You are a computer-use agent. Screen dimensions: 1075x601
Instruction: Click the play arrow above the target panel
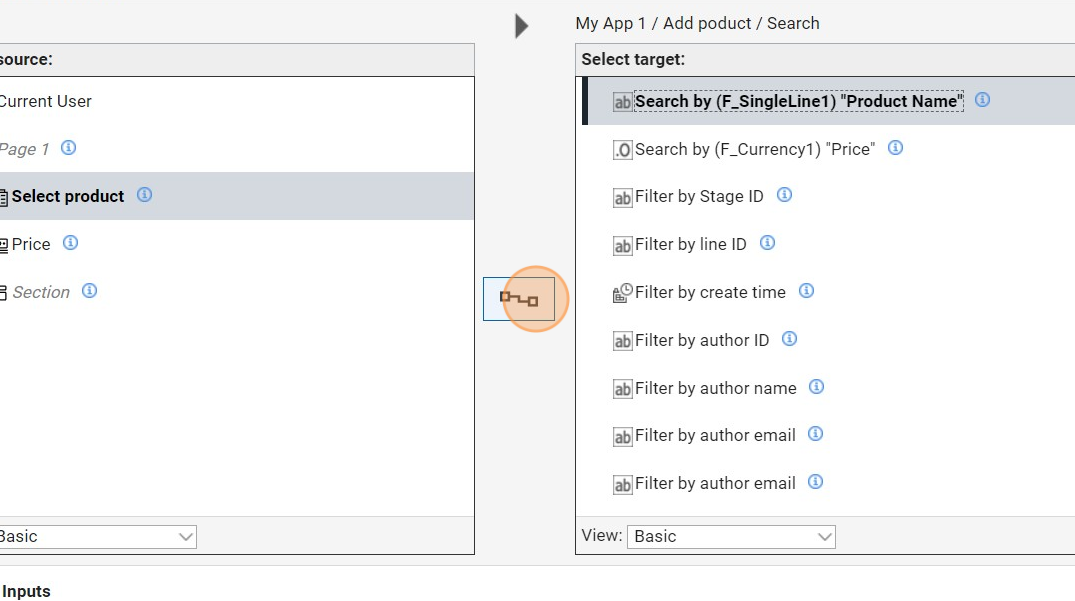tap(521, 26)
